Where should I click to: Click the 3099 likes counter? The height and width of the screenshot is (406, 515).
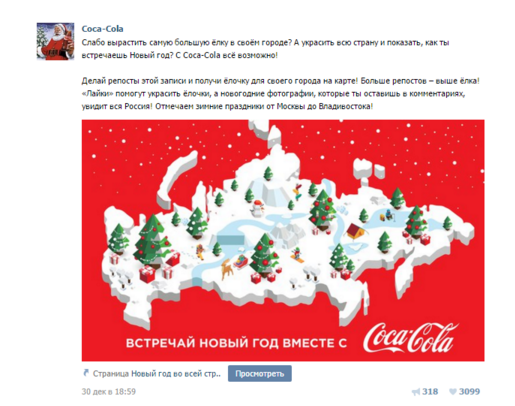point(469,392)
